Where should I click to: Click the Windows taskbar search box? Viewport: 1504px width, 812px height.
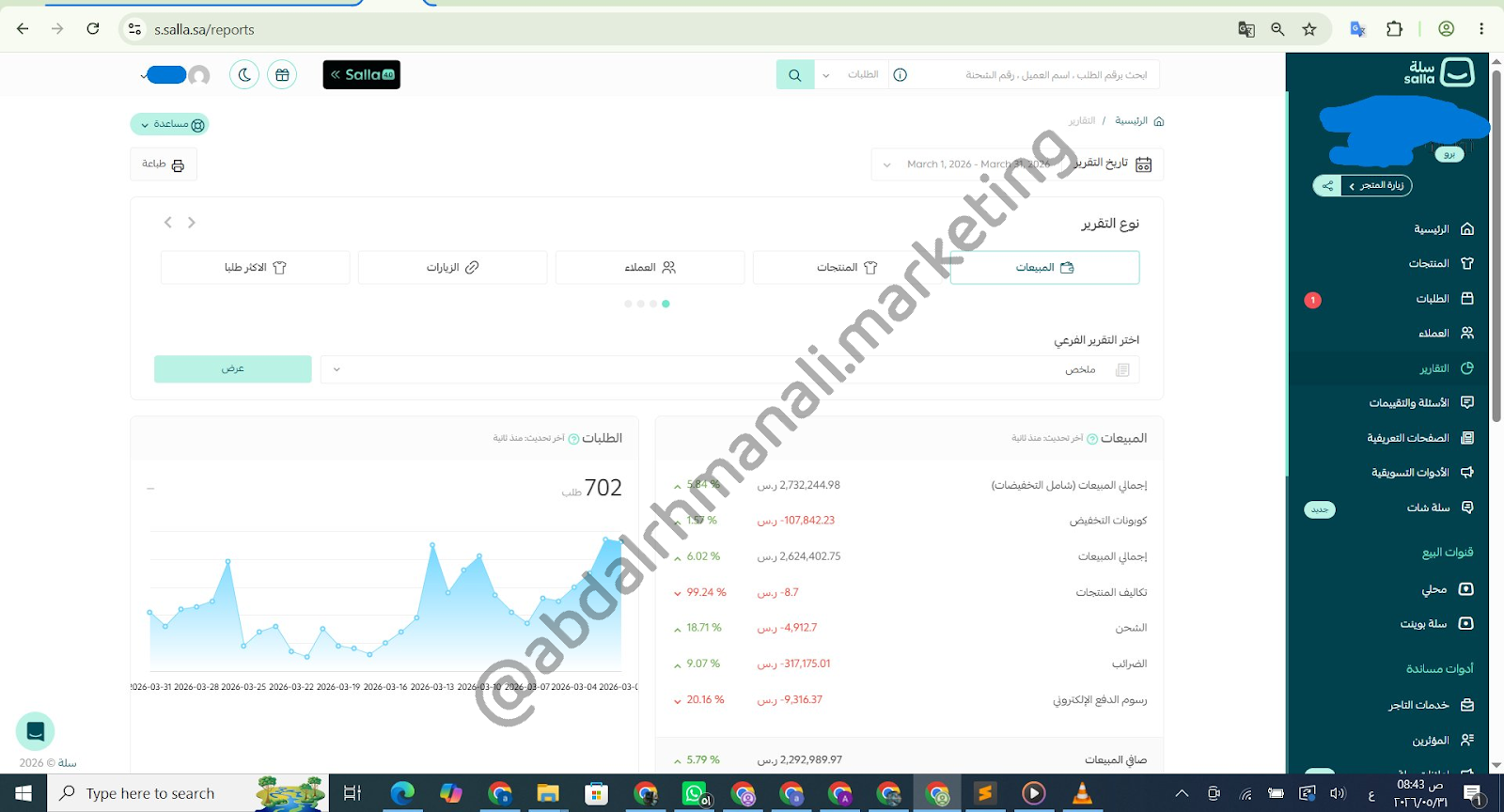click(187, 793)
